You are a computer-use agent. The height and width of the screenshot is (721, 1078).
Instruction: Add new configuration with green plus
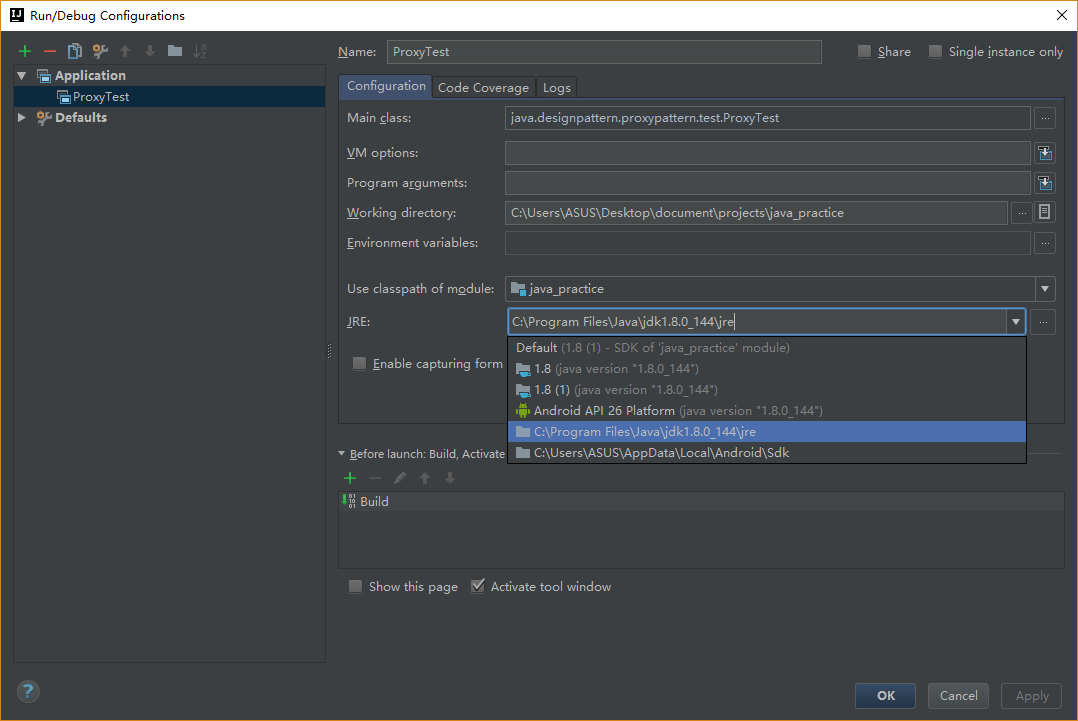[25, 51]
